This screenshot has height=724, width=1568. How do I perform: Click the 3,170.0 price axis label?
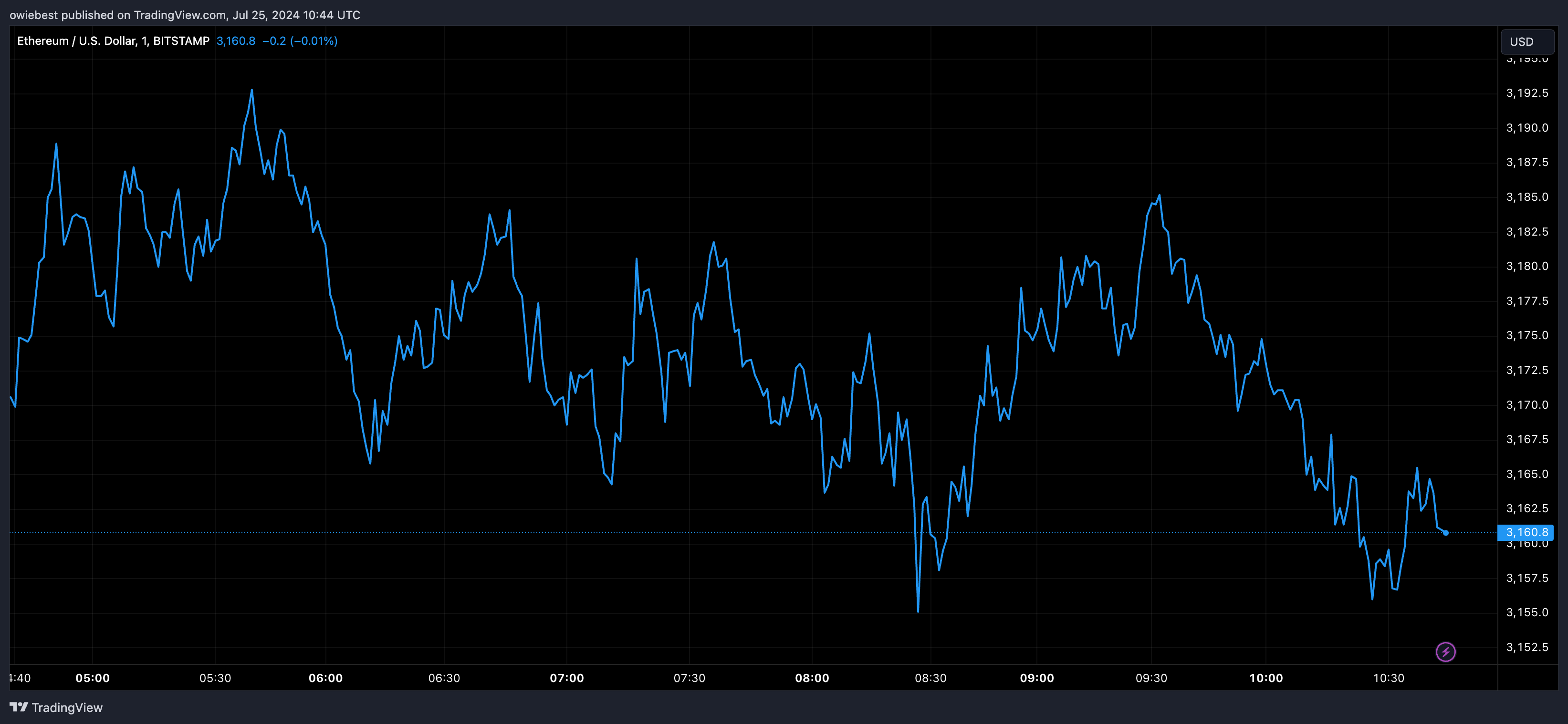pyautogui.click(x=1526, y=405)
